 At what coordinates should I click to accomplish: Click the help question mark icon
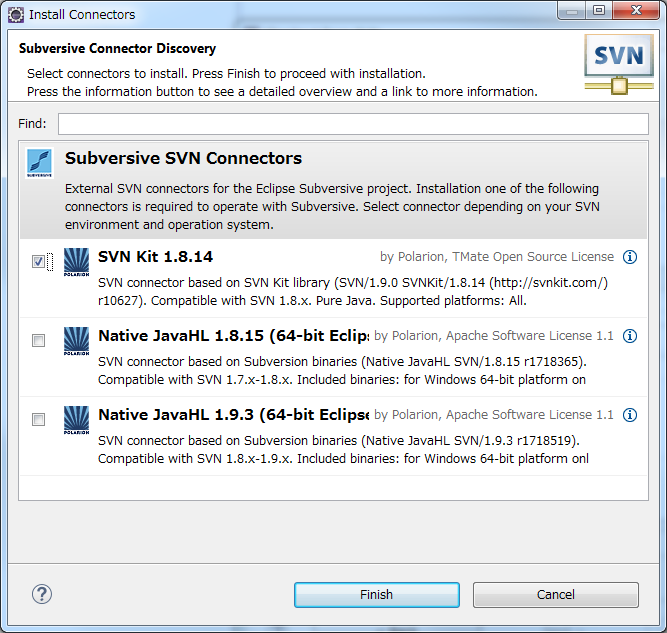tap(42, 594)
